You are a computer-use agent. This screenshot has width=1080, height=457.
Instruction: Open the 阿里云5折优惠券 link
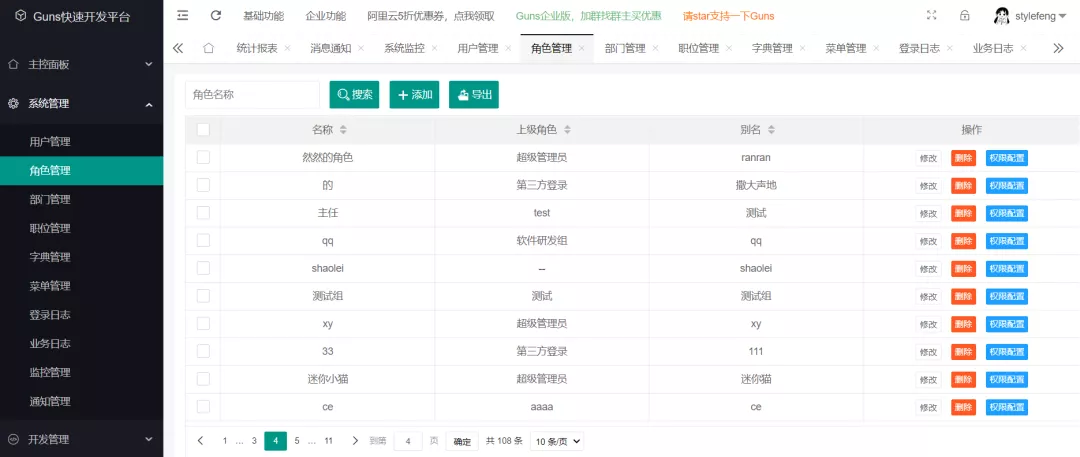(x=431, y=16)
